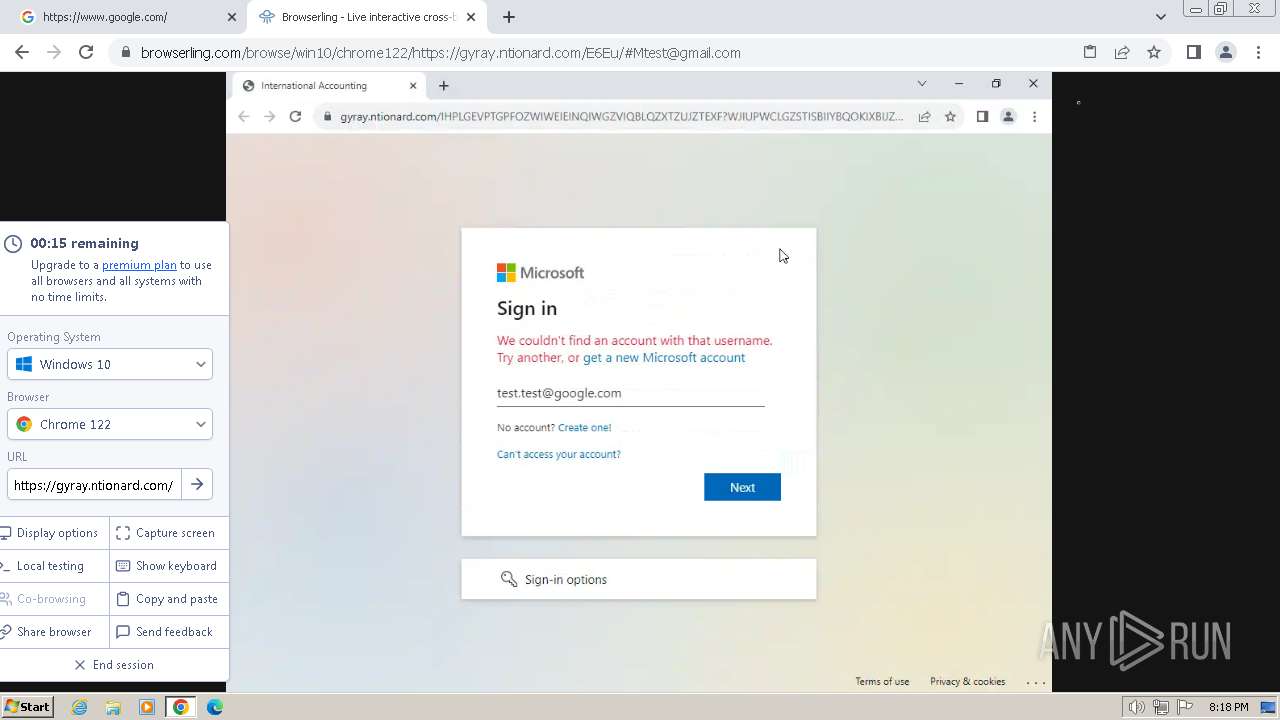Open new tab in inner remote browser
The width and height of the screenshot is (1280, 720).
pyautogui.click(x=444, y=86)
